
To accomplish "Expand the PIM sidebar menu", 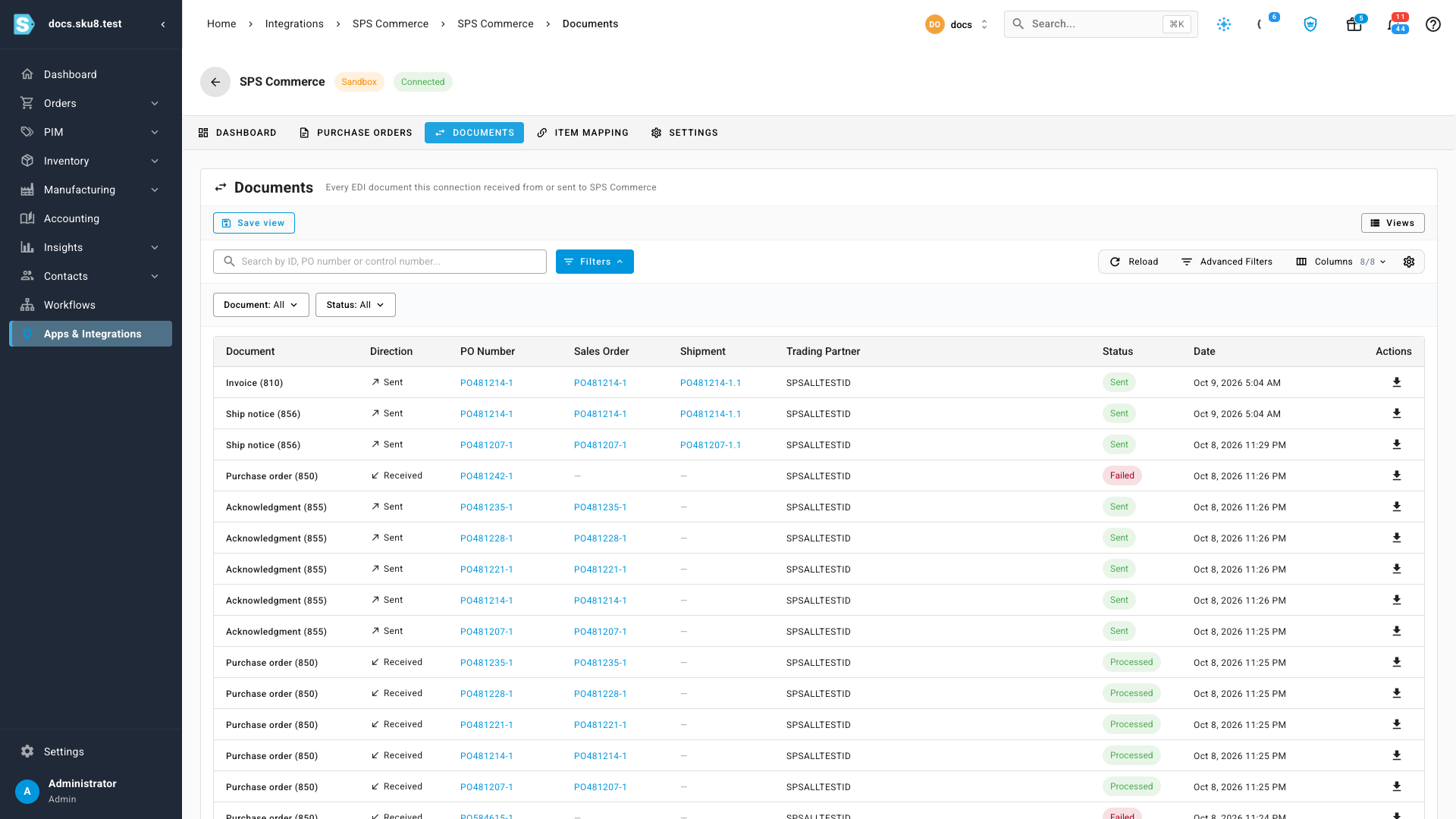I will click(90, 132).
